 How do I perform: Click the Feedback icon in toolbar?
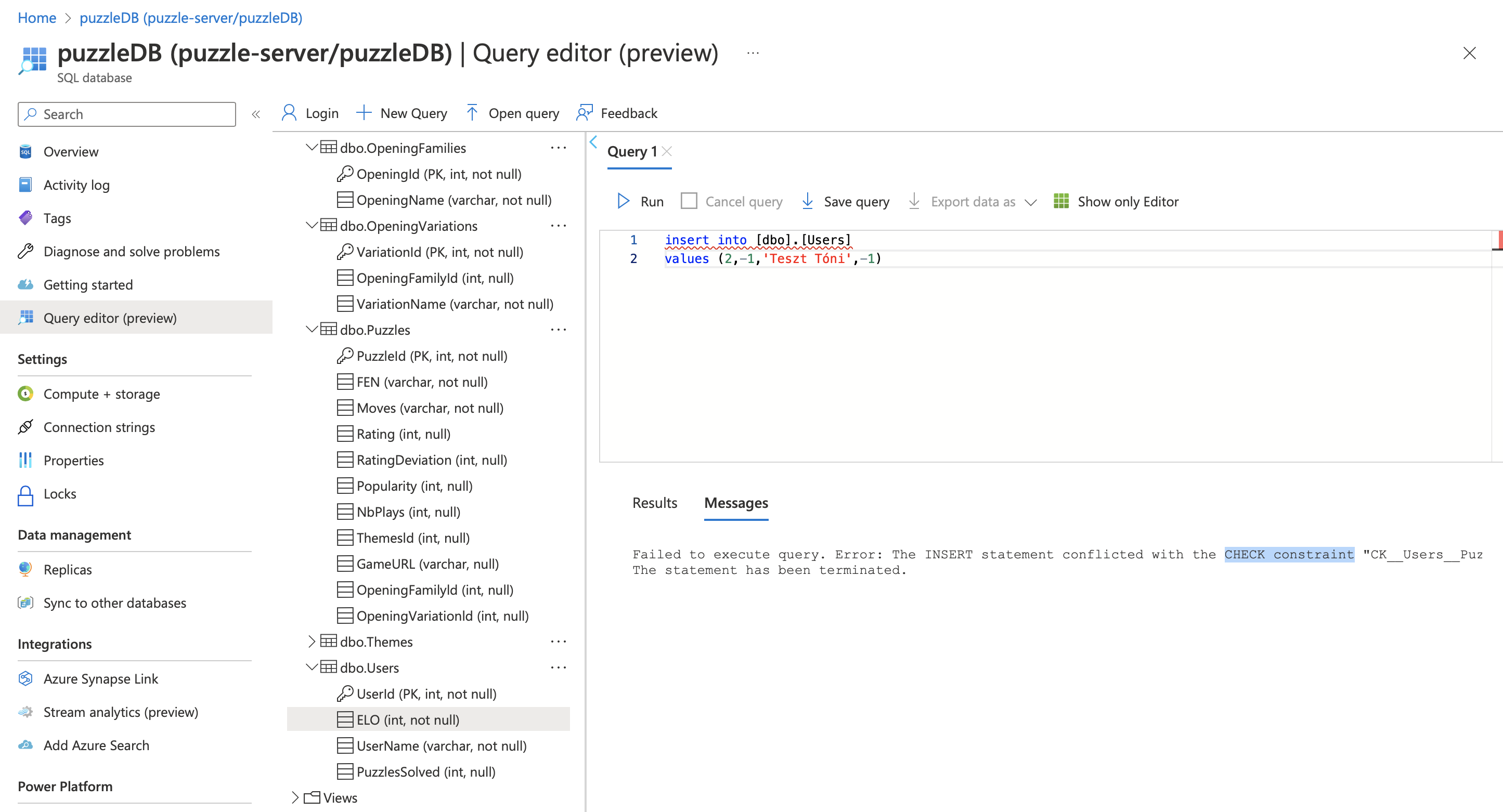pyautogui.click(x=584, y=113)
